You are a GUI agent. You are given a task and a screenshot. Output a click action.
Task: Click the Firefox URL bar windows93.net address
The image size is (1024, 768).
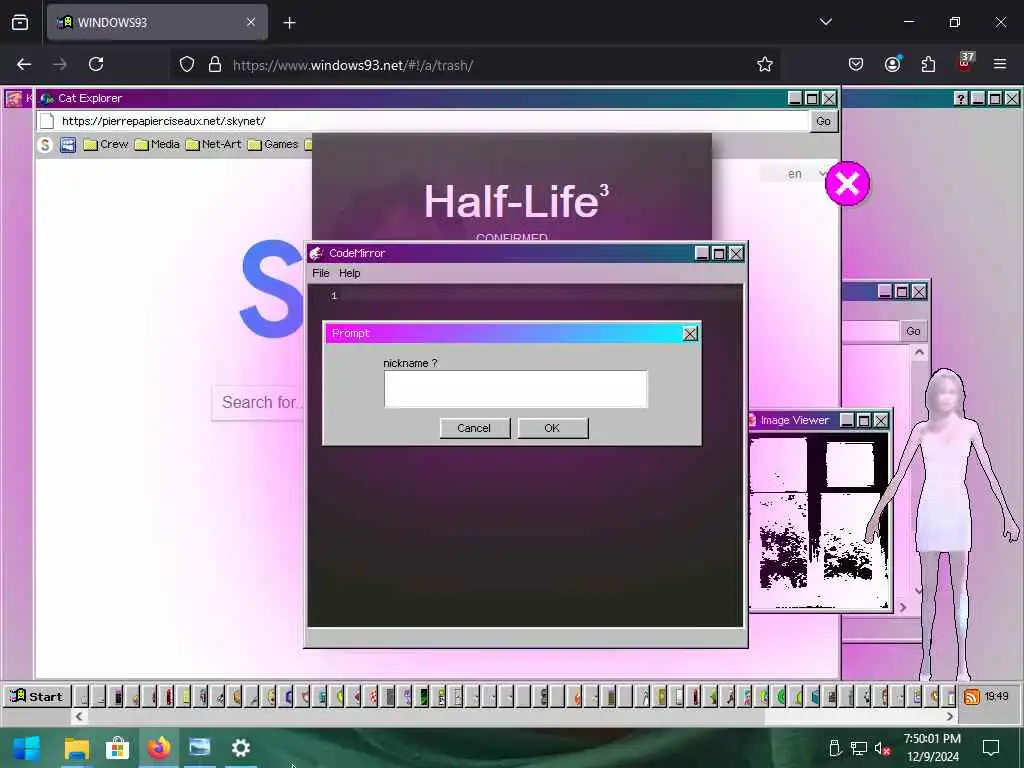353,65
